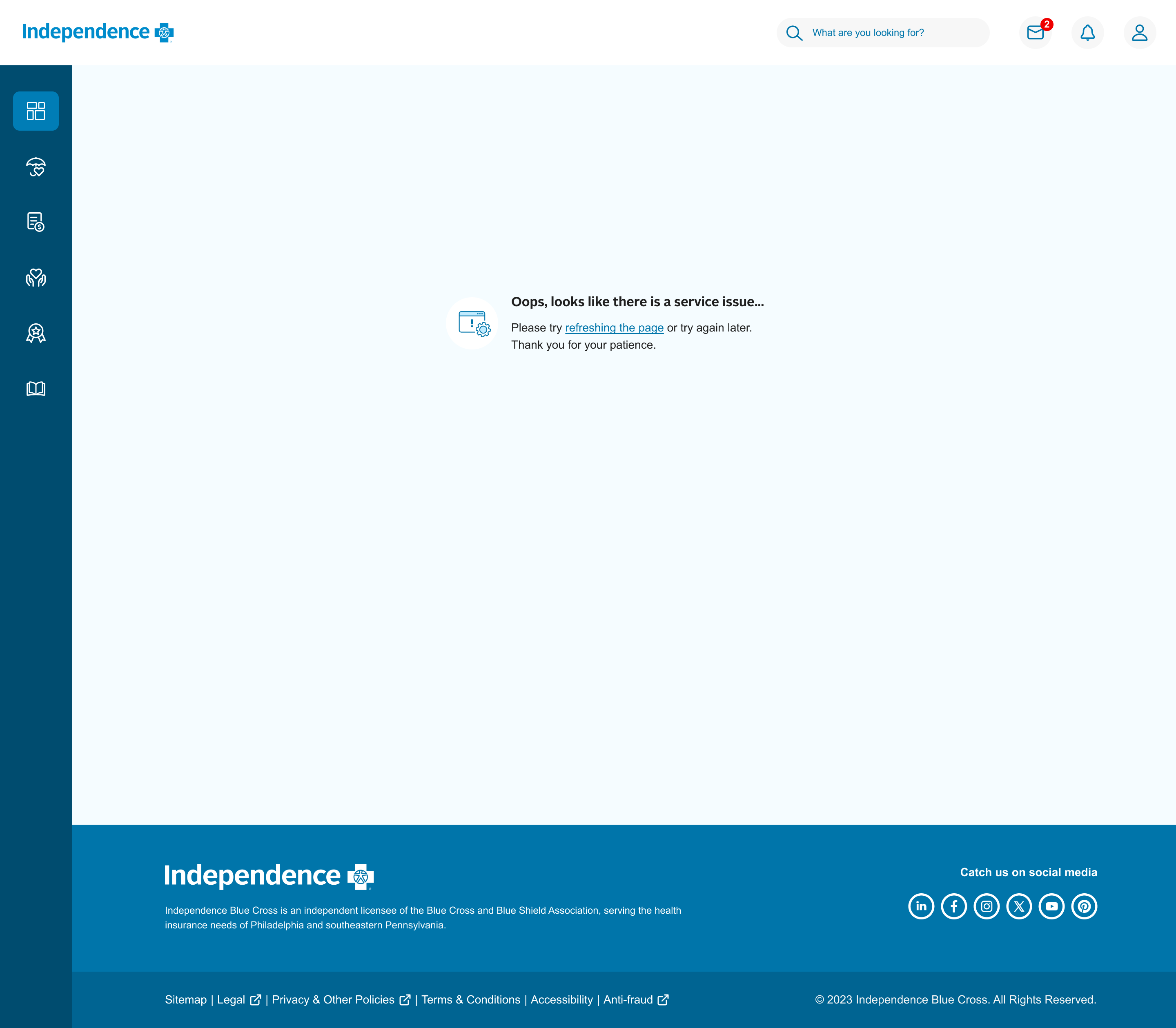Click the YouTube social icon in footer

(x=1051, y=906)
